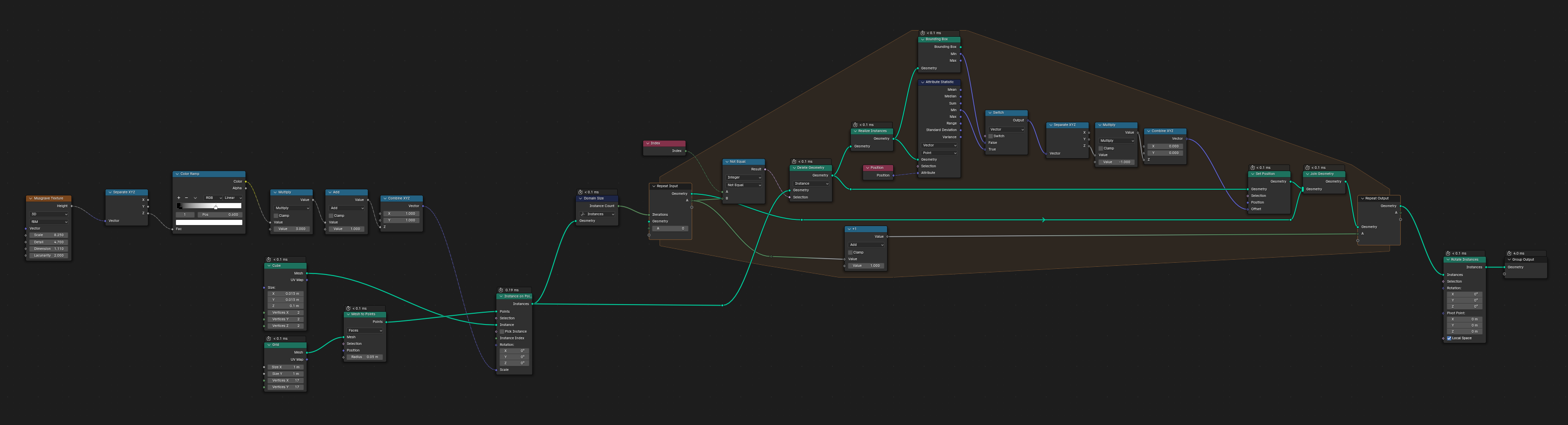Click the timing clock icon above Cube node

tap(269, 259)
